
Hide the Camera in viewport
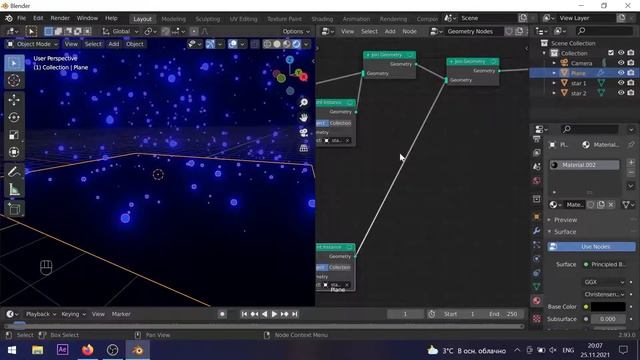621,63
